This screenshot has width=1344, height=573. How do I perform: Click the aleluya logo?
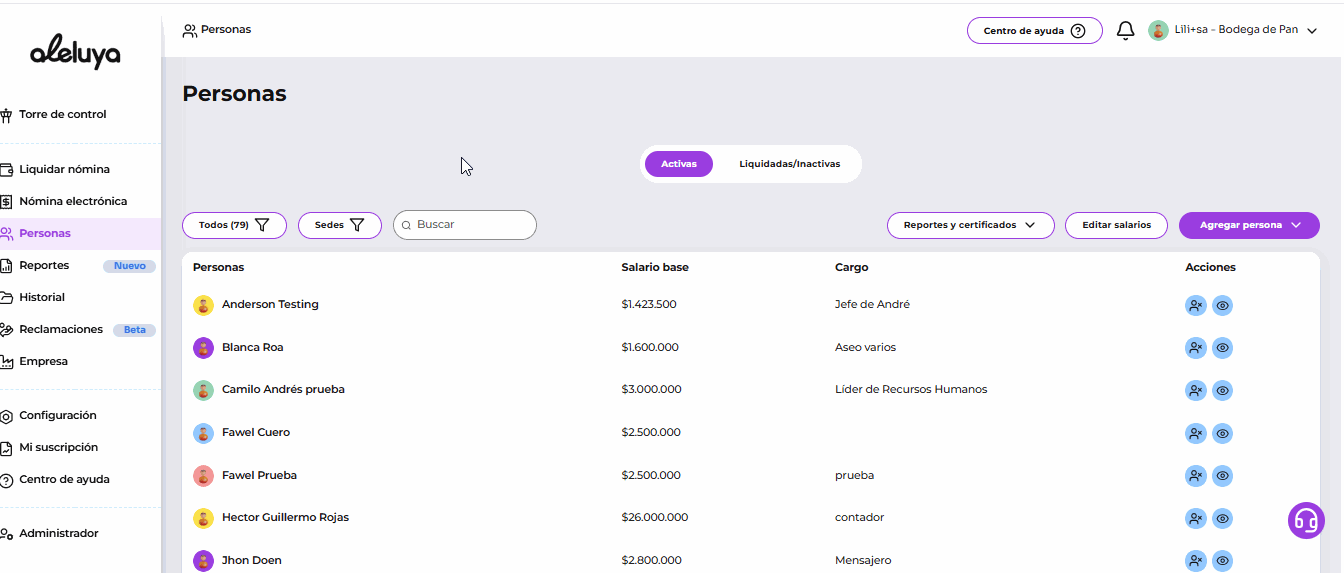[75, 53]
